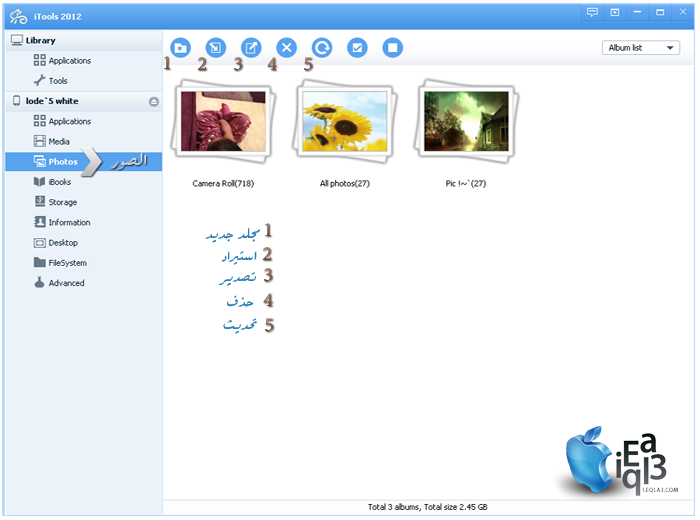Click the eject icon beside lode`S white

[x=154, y=102]
